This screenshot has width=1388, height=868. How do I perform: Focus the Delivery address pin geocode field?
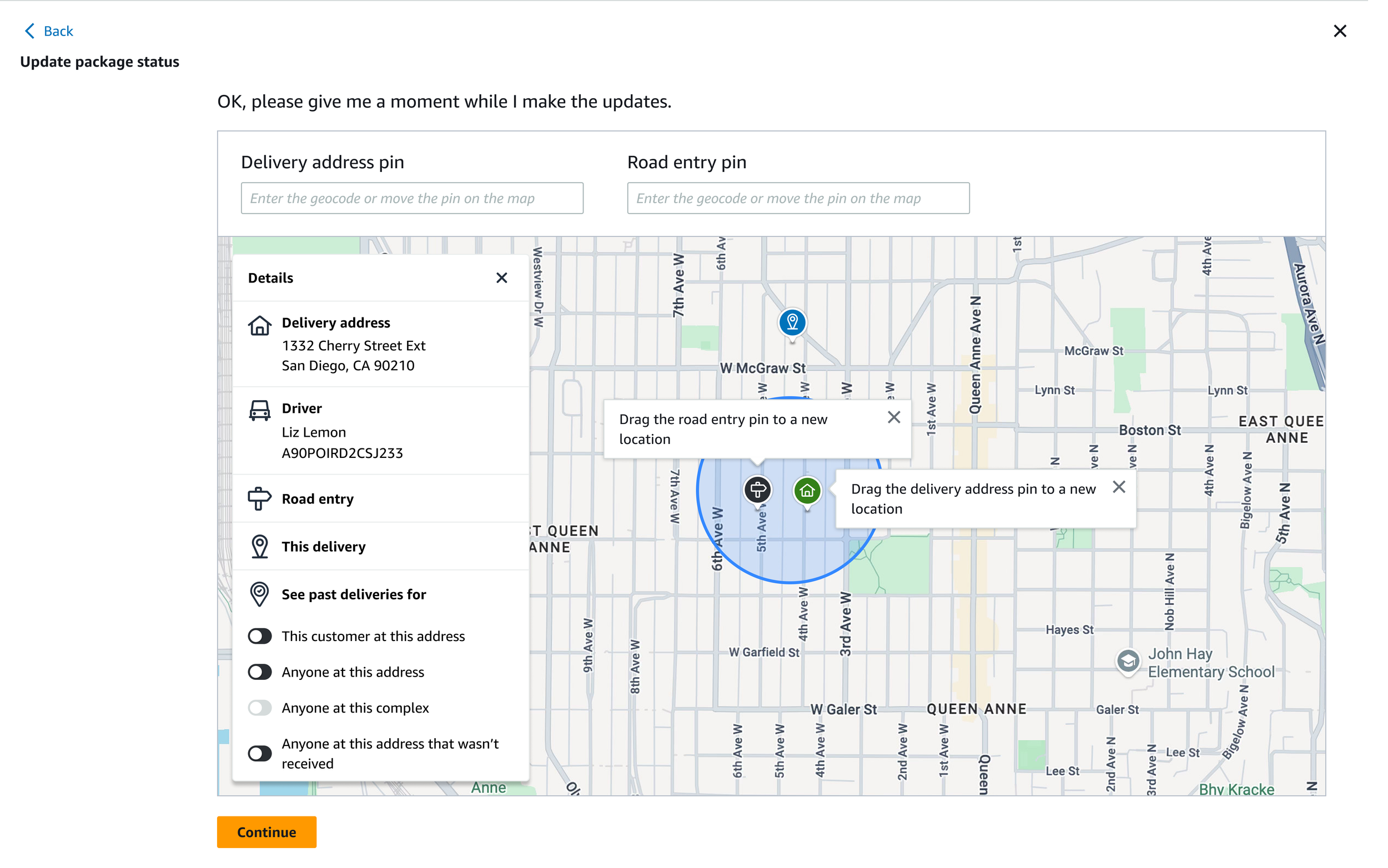click(x=412, y=198)
